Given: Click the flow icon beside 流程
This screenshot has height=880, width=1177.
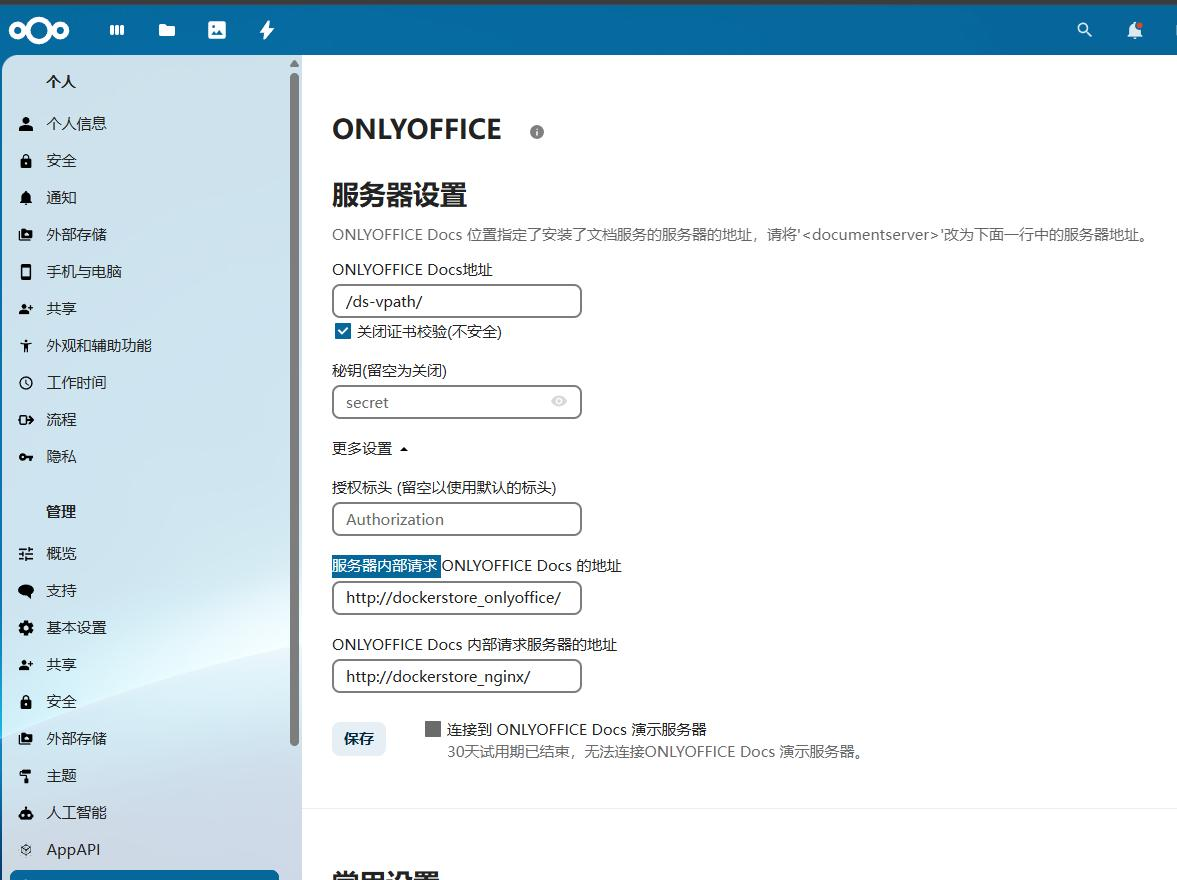Looking at the screenshot, I should [x=26, y=420].
